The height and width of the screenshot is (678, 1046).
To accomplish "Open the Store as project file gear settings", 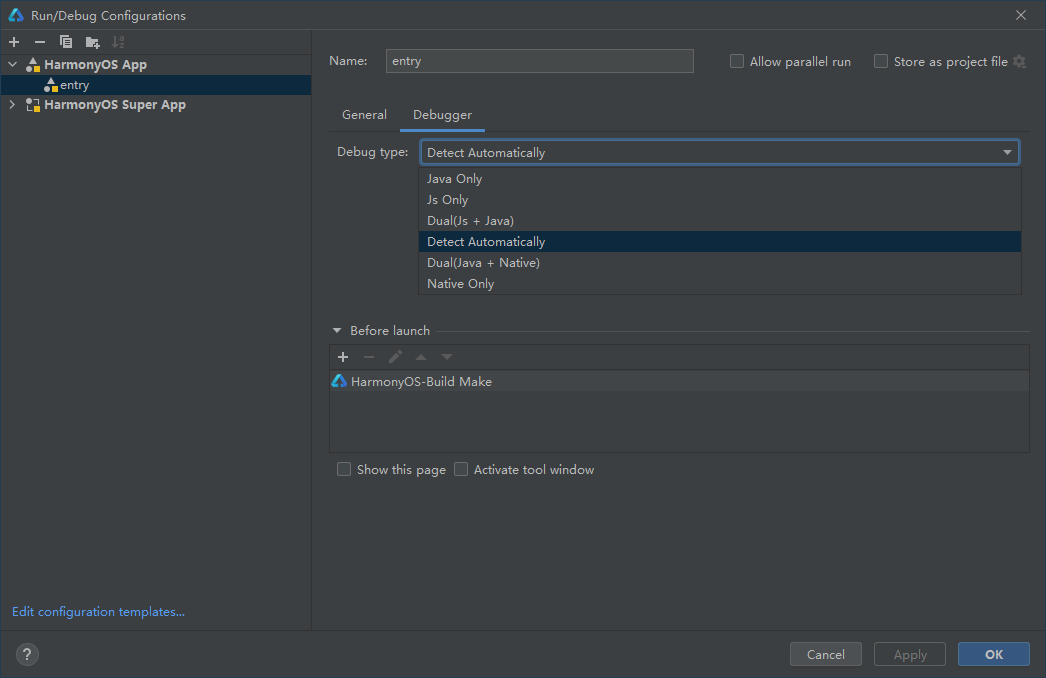I will coord(1019,61).
